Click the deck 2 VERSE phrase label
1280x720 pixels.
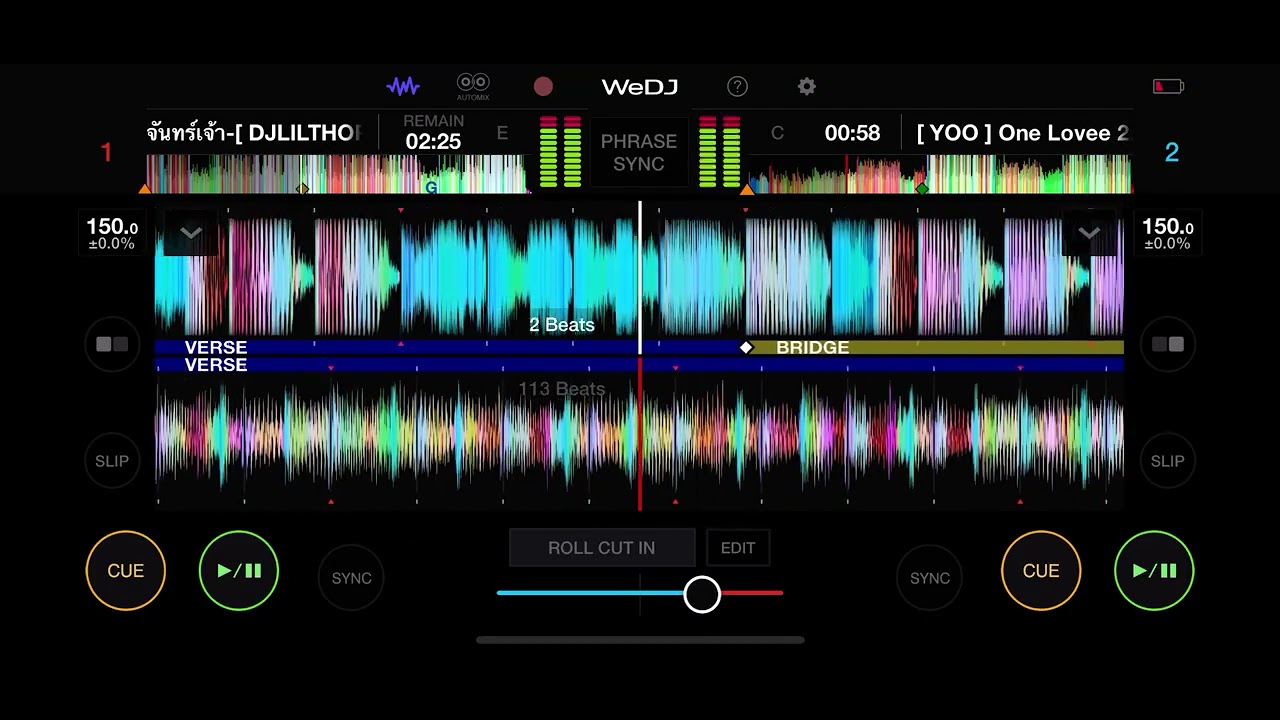pyautogui.click(x=216, y=365)
